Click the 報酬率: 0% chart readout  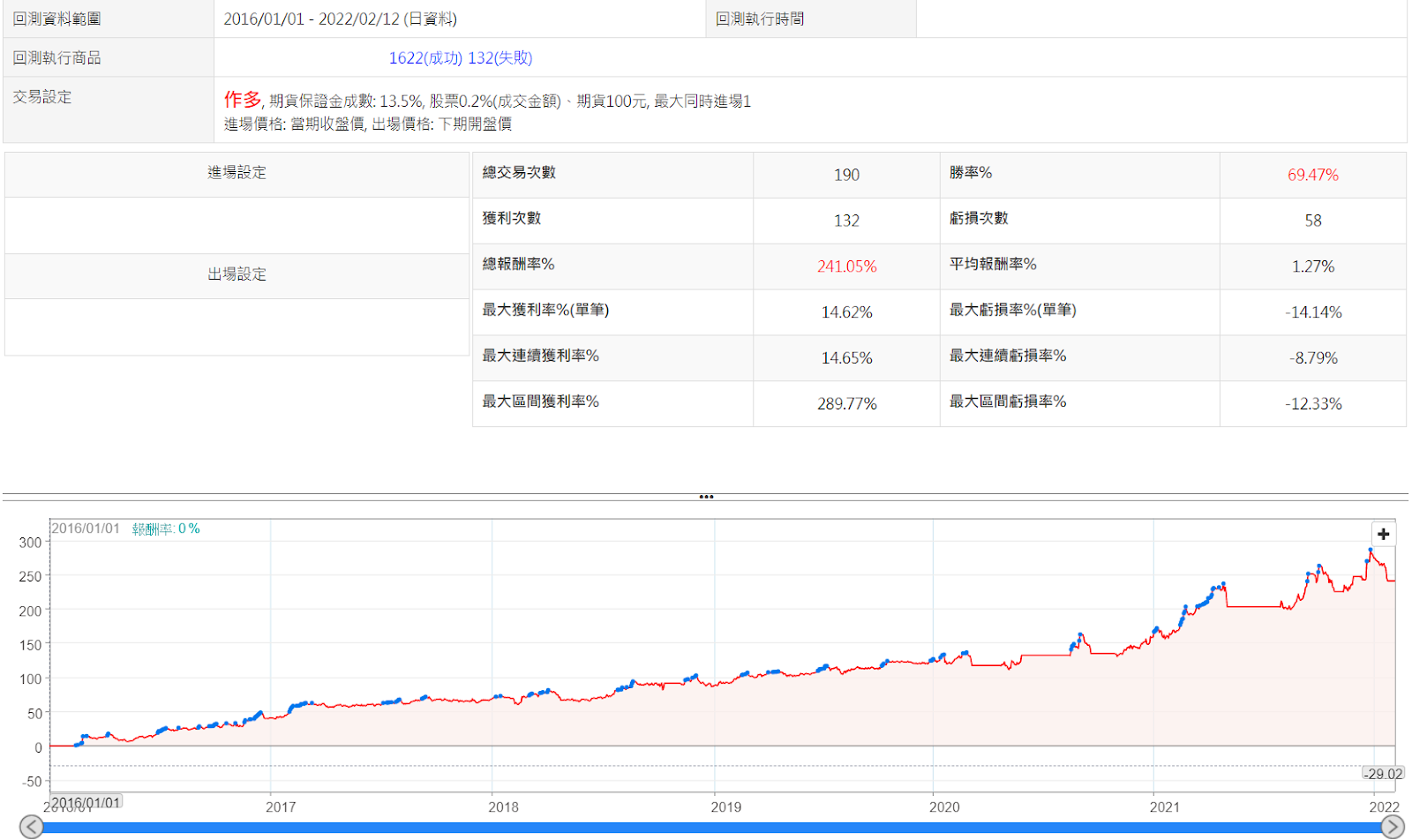[166, 529]
